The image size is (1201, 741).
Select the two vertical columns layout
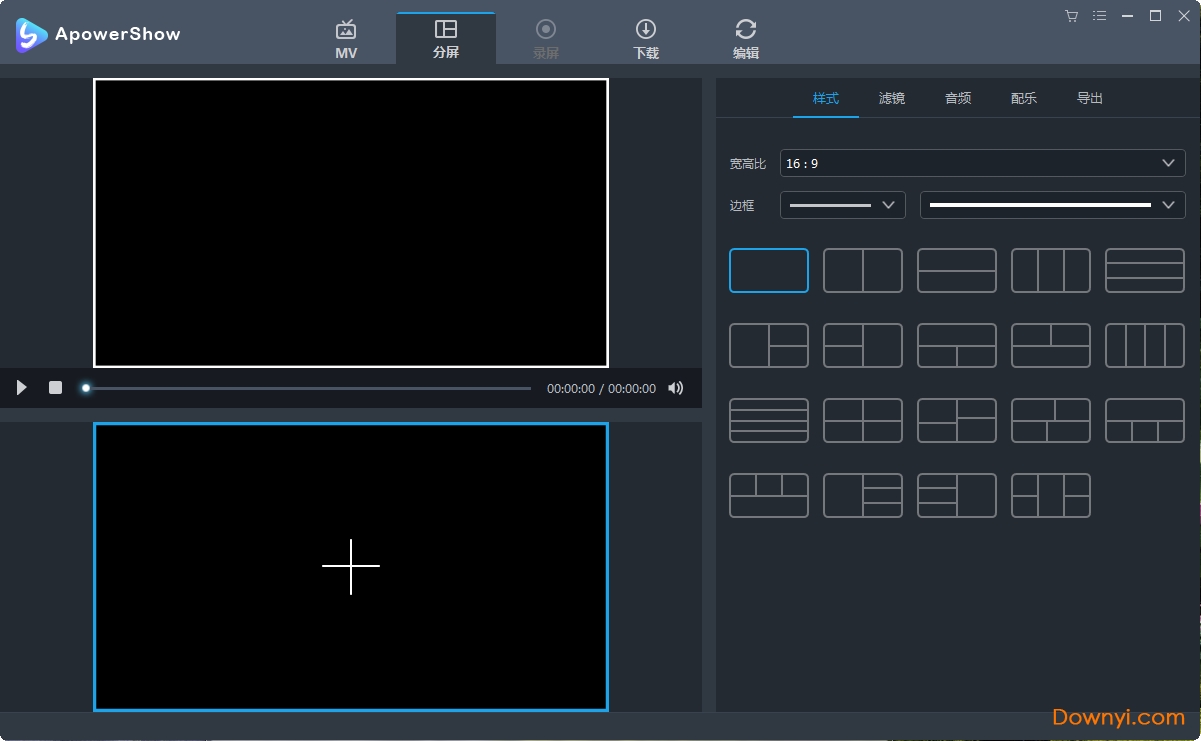pyautogui.click(x=862, y=270)
